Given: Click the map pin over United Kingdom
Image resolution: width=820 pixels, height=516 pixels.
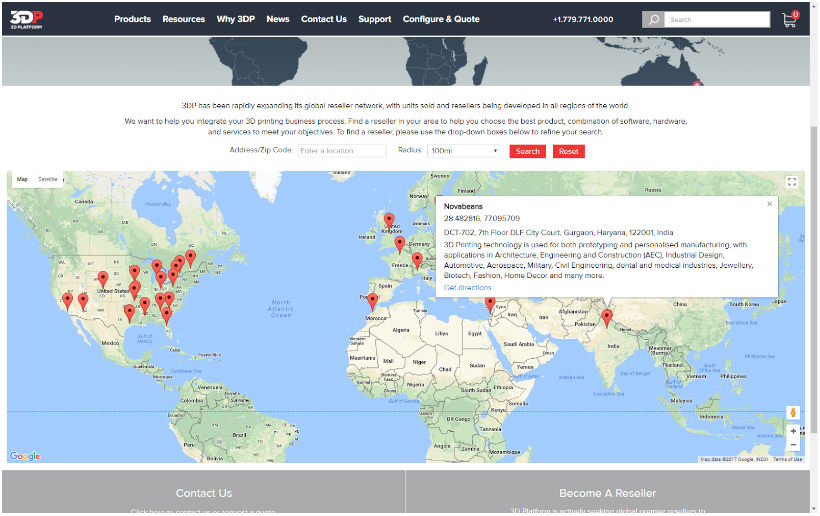Looking at the screenshot, I should coord(389,221).
